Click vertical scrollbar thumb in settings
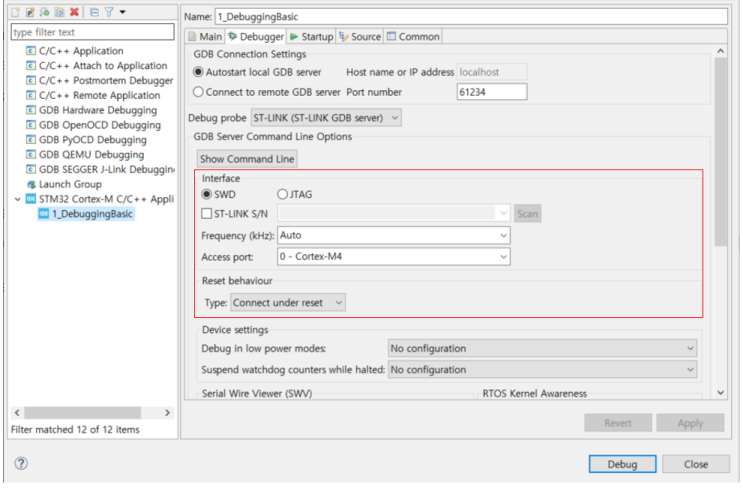Image resolution: width=743 pixels, height=488 pixels. pyautogui.click(x=721, y=152)
